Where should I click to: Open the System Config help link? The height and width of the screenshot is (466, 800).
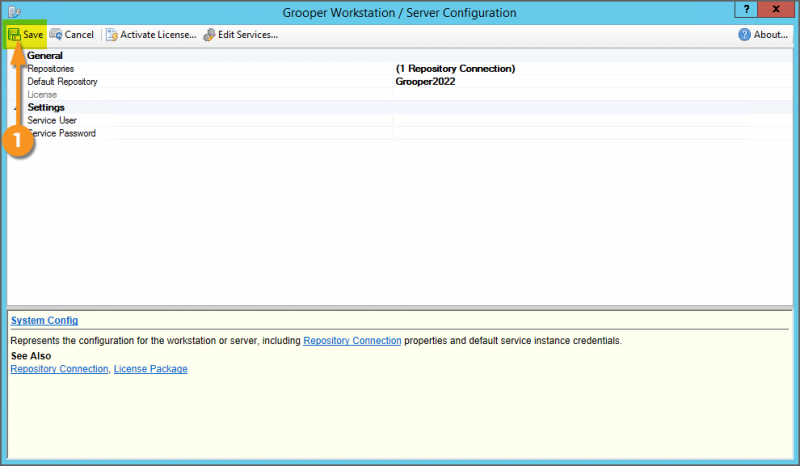pyautogui.click(x=44, y=321)
